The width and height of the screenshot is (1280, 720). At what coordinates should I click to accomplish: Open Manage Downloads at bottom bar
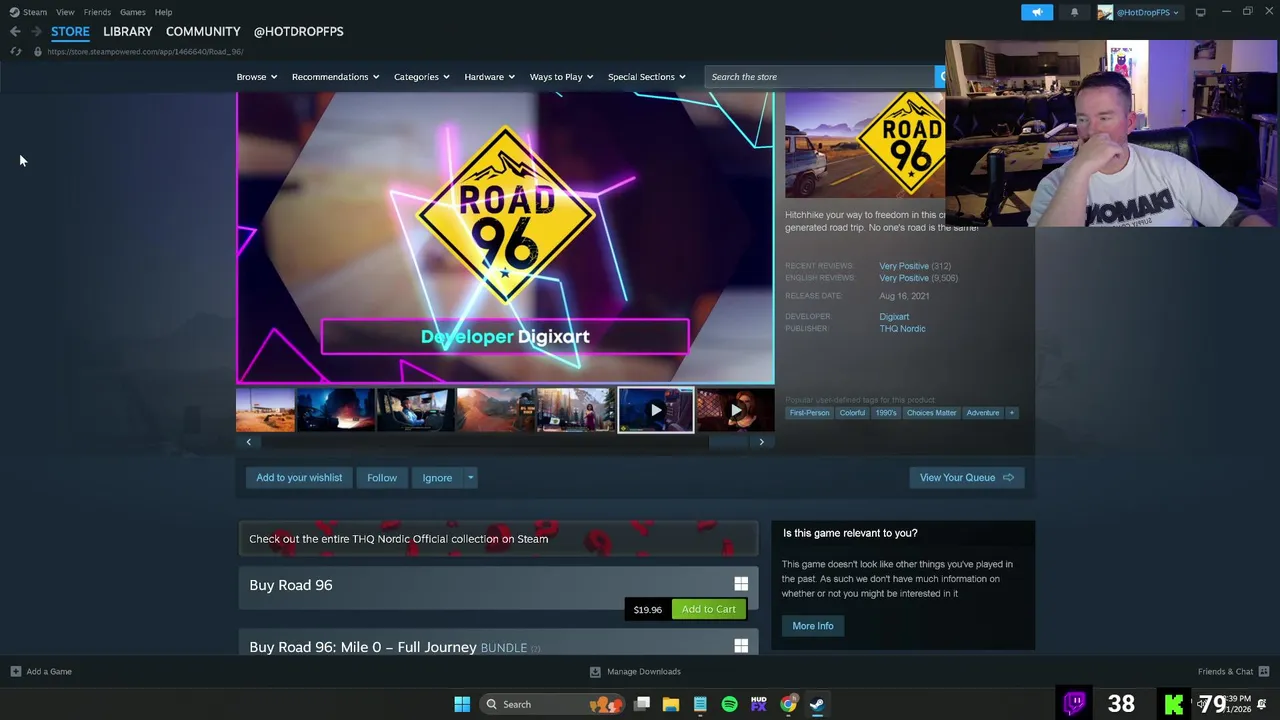click(635, 671)
